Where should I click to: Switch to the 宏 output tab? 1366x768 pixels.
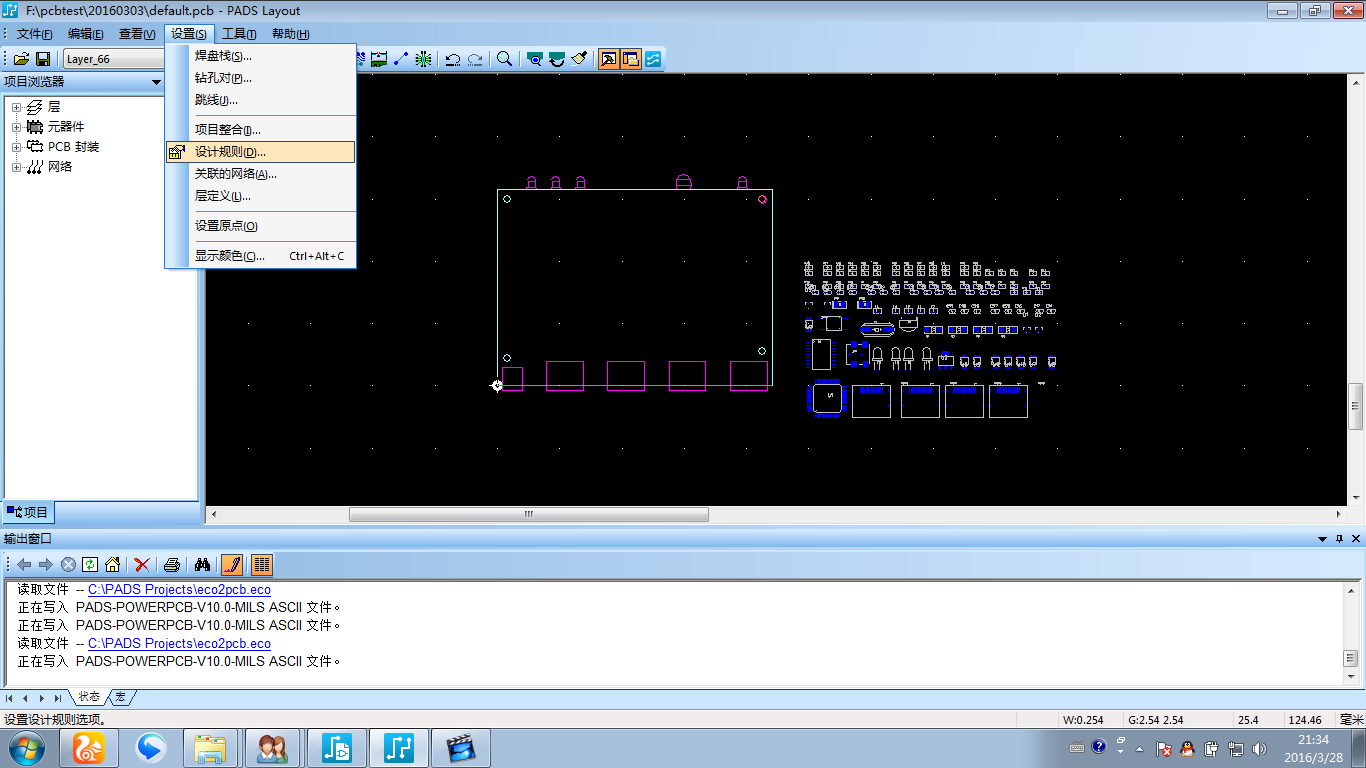click(121, 697)
